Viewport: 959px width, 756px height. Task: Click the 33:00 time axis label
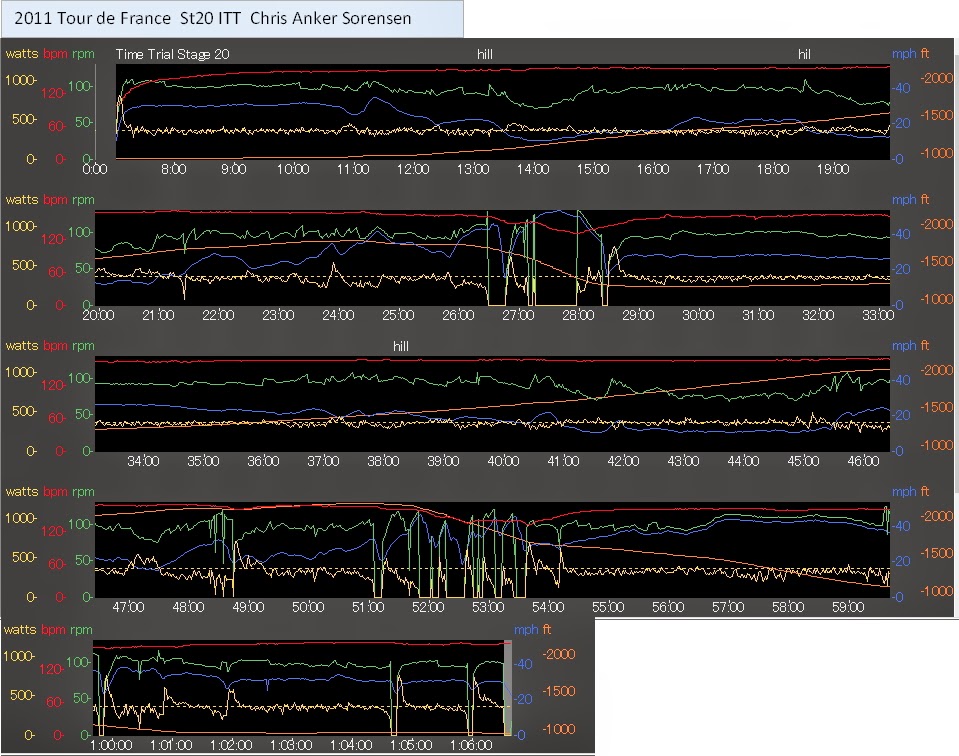pyautogui.click(x=877, y=315)
